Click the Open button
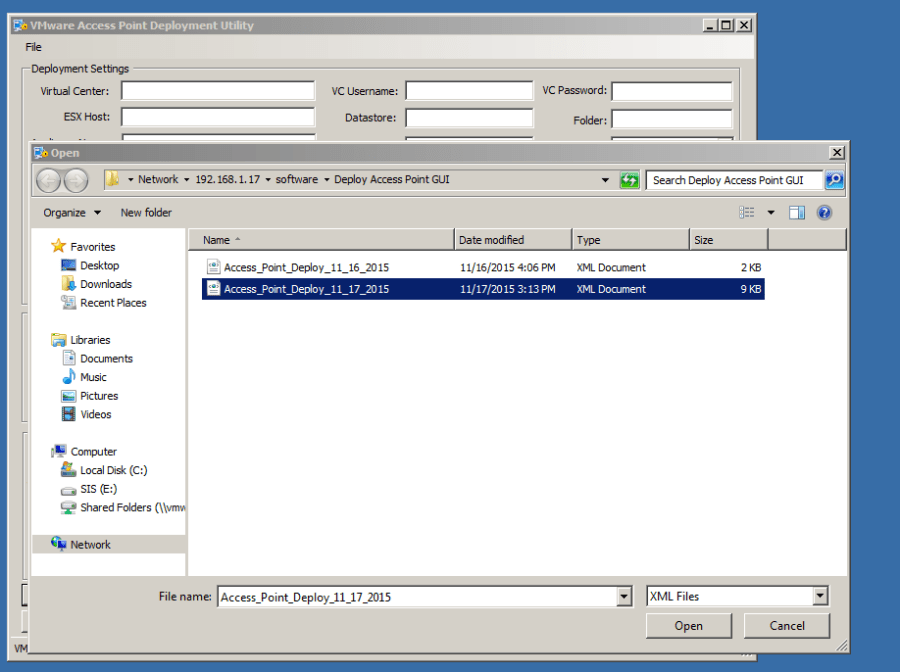The image size is (900, 672). (688, 626)
